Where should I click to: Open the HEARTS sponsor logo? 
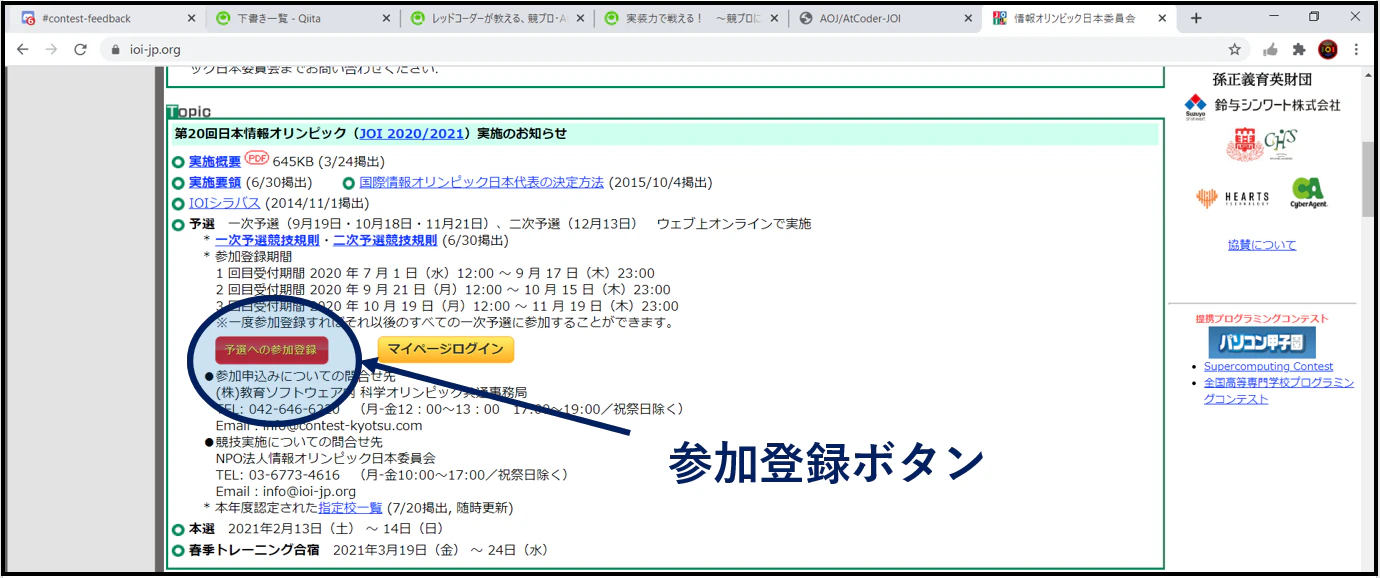pyautogui.click(x=1232, y=198)
